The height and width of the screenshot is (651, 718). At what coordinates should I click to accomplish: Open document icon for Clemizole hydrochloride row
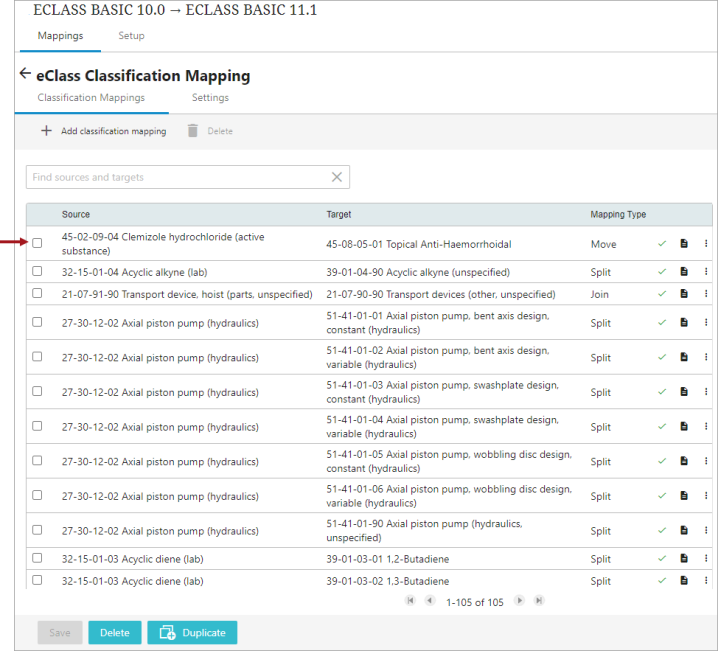[684, 243]
